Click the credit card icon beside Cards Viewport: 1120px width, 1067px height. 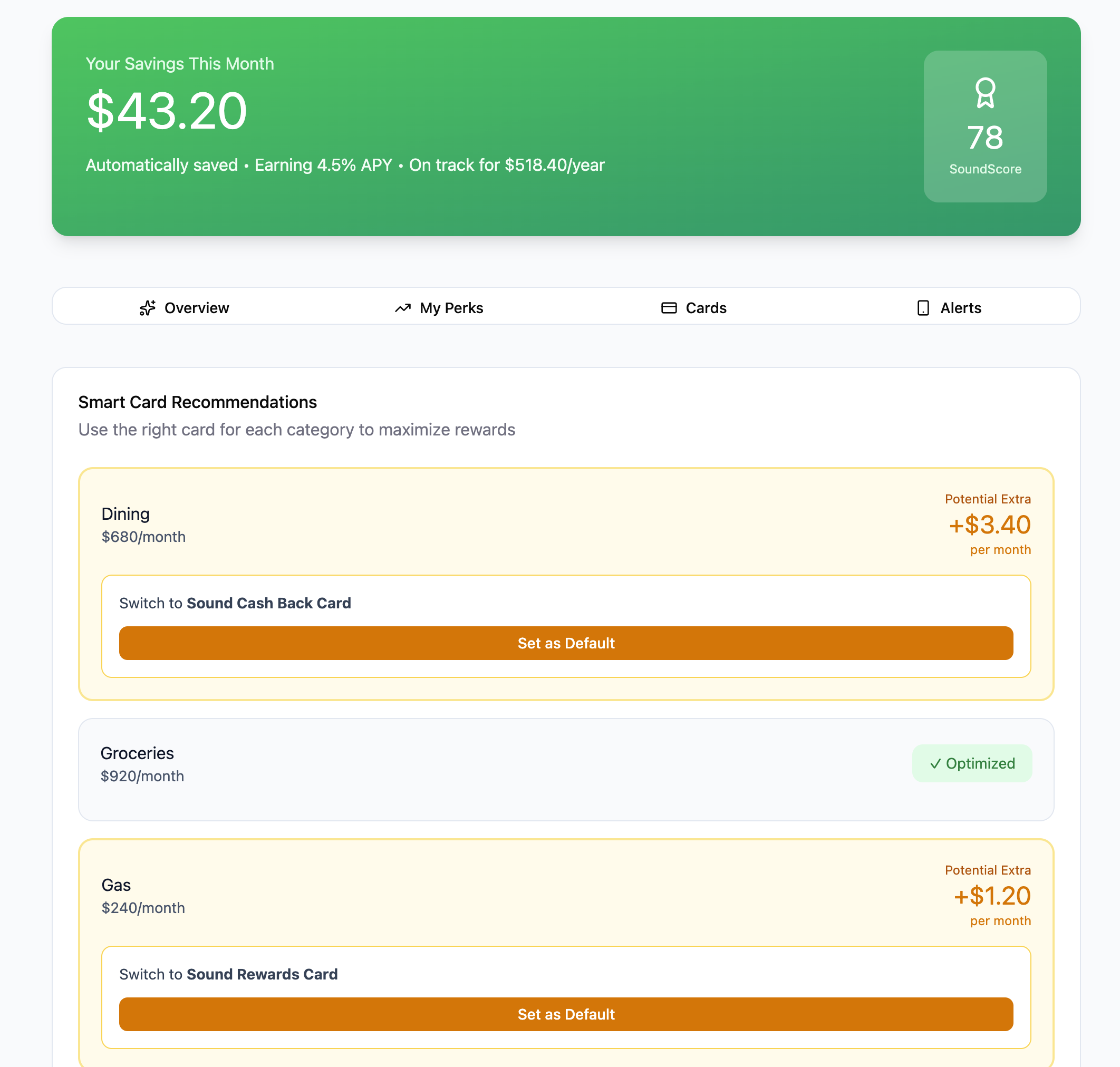click(x=668, y=308)
